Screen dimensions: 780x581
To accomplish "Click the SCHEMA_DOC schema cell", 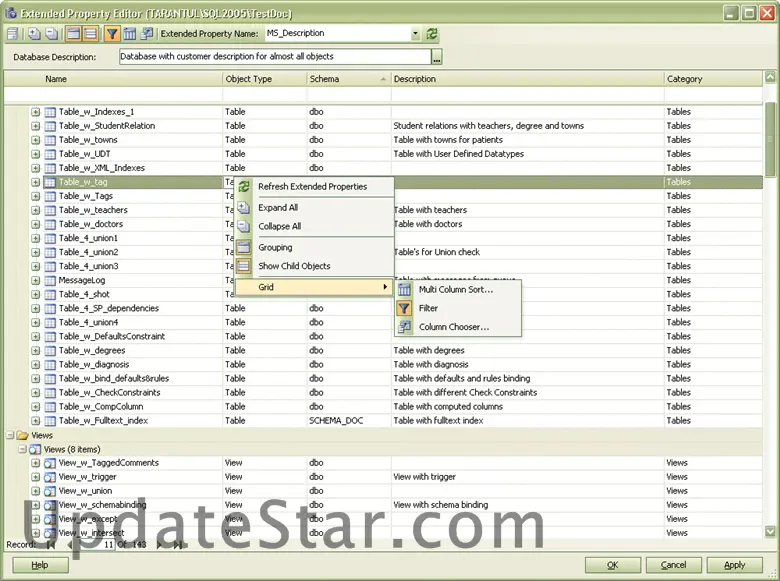I will tap(349, 421).
